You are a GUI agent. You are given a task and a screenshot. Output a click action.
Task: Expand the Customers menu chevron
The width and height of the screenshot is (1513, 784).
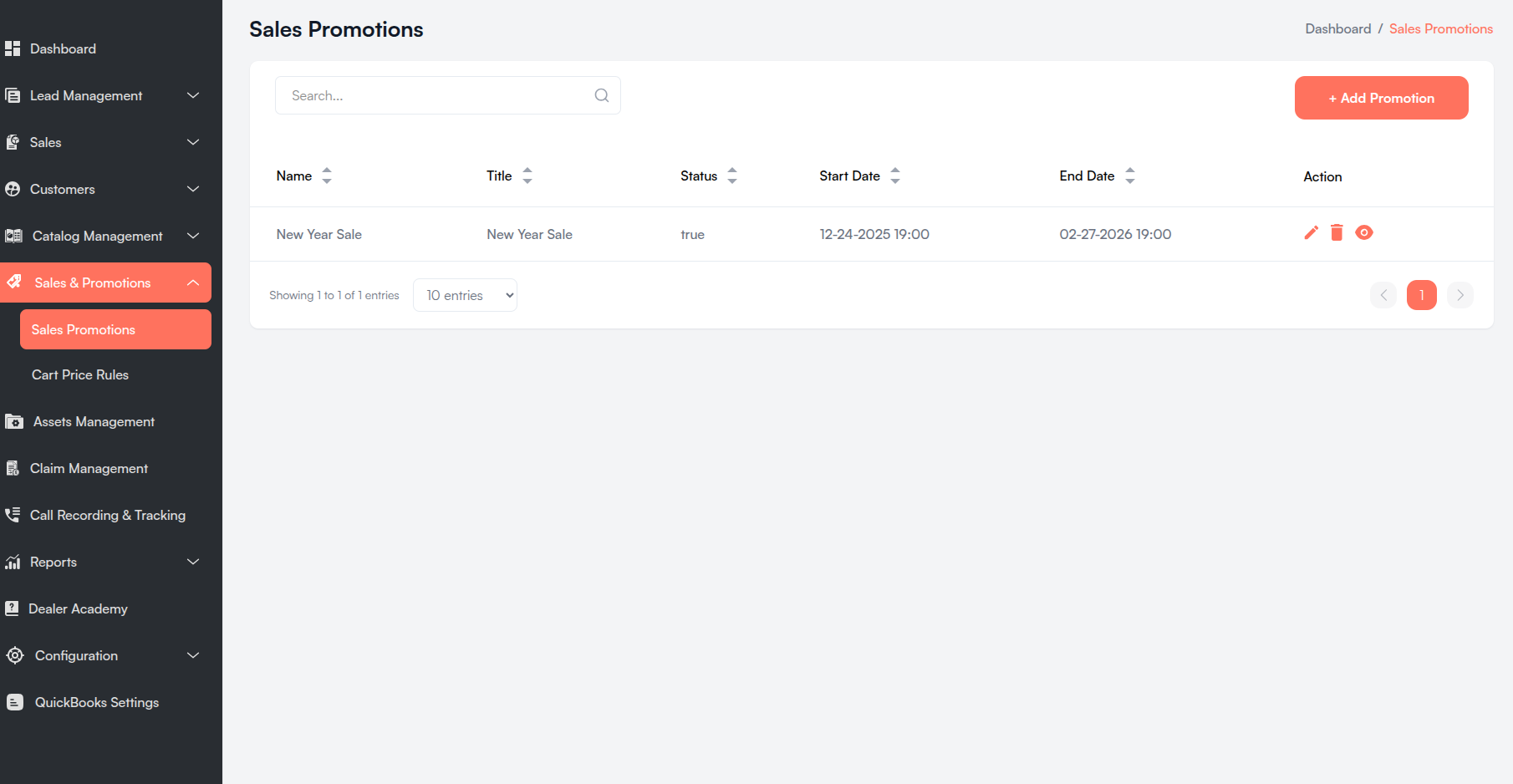193,189
